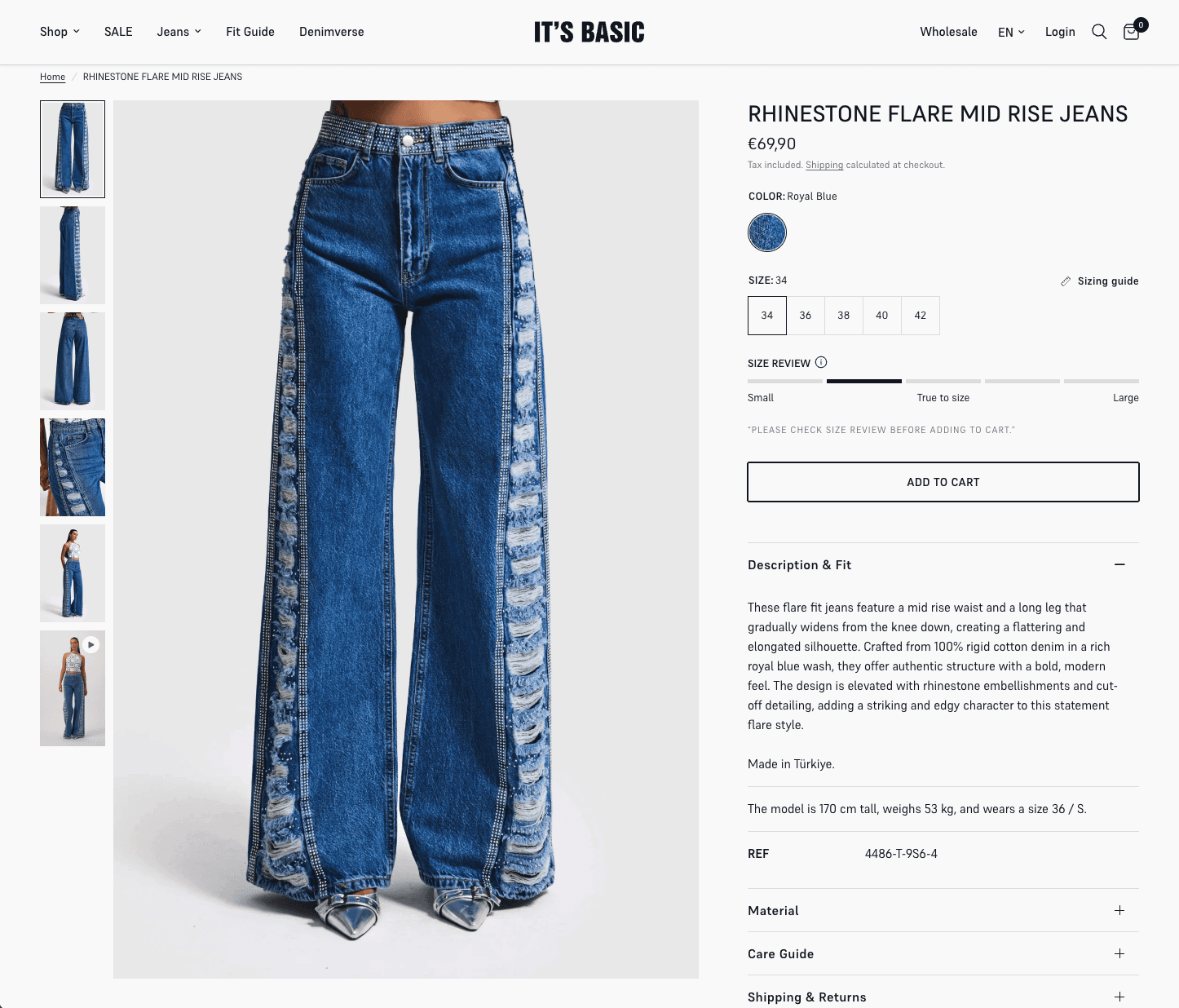
Task: Open the SALE menu item
Action: (118, 32)
